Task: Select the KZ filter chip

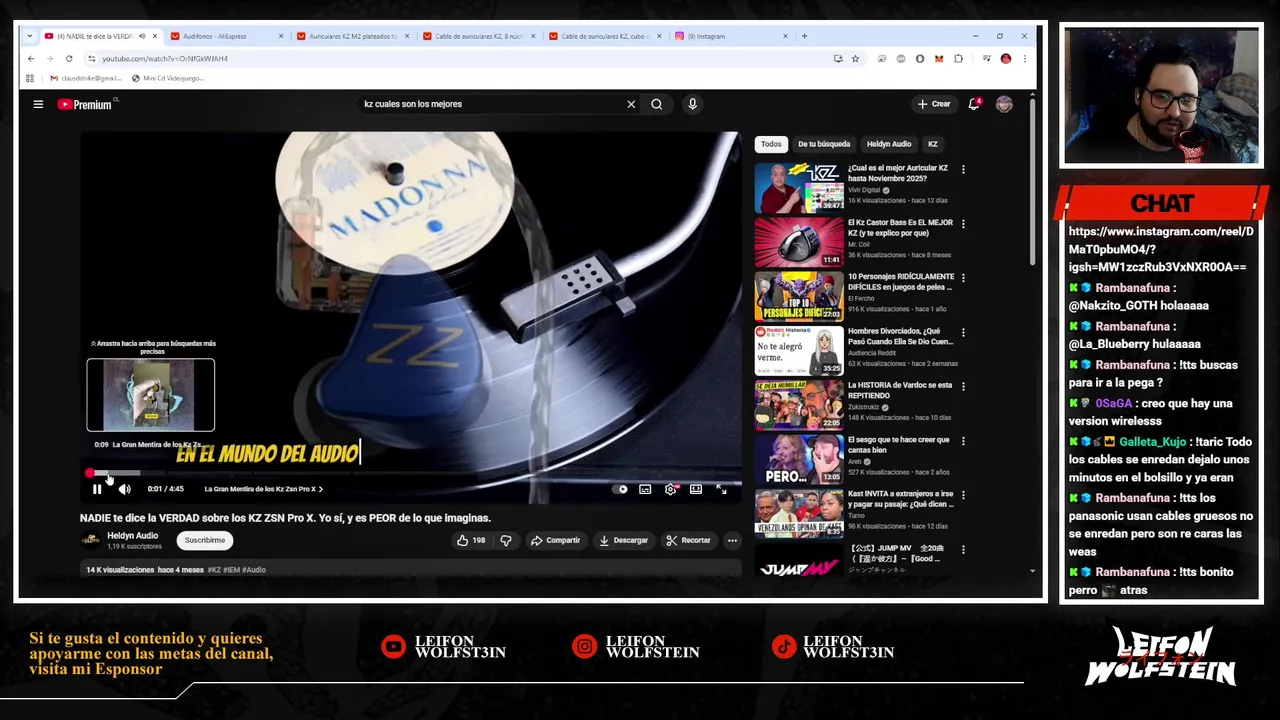Action: [x=933, y=144]
